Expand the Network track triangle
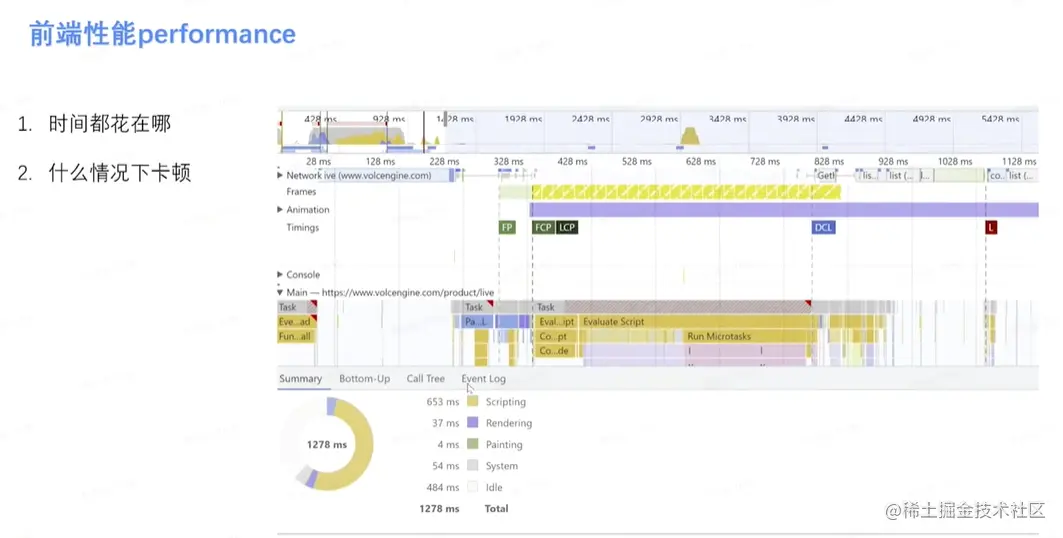 (x=280, y=175)
